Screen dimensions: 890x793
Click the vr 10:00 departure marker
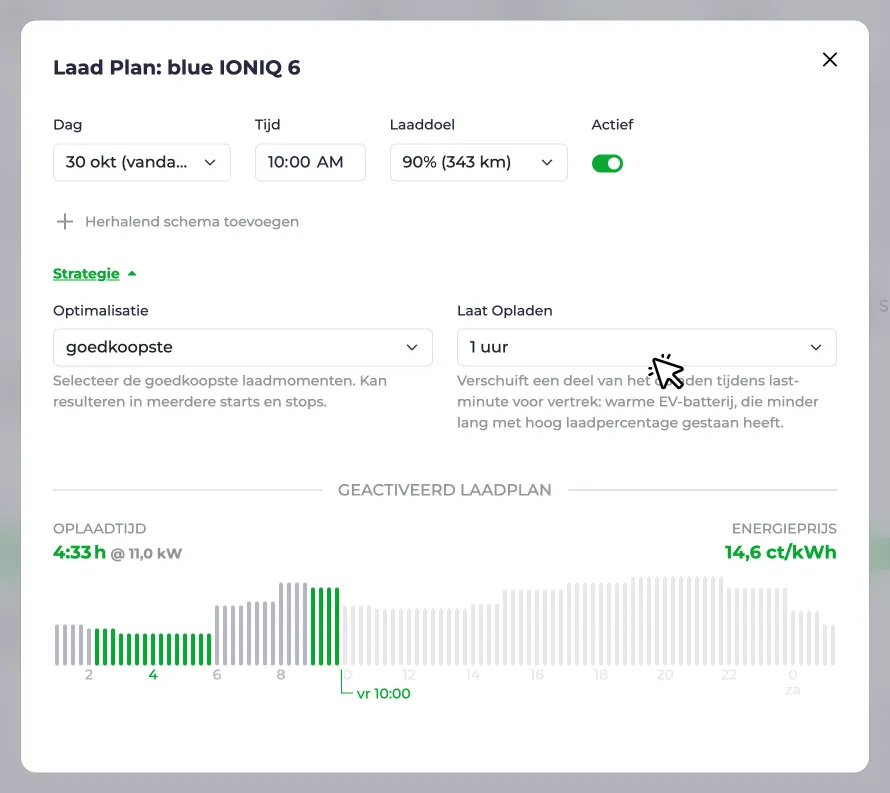tap(383, 694)
